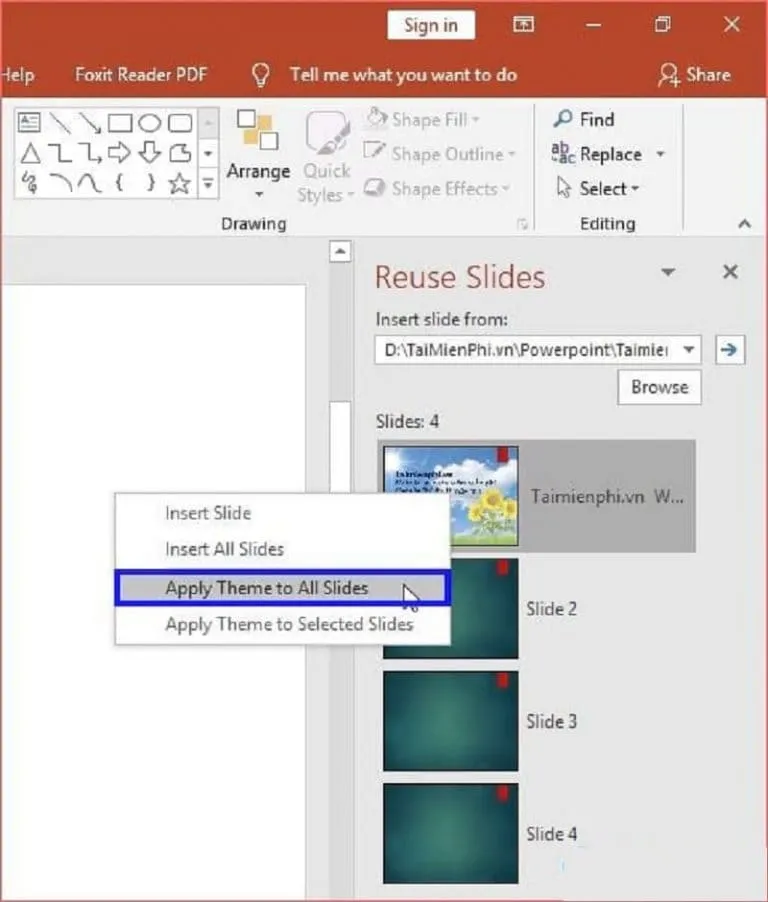Viewport: 768px width, 902px height.
Task: Open Reuse Slides pane options arrow
Action: (668, 272)
